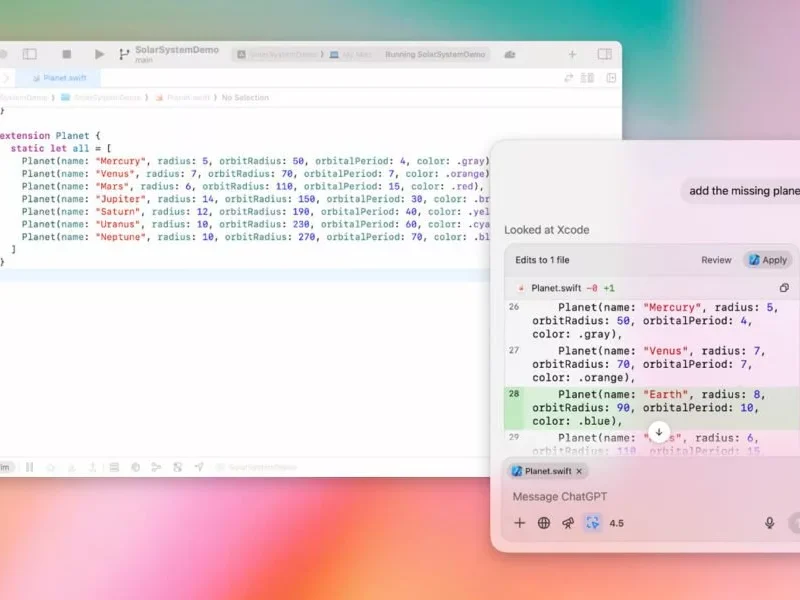Stop the running SolarSystemDemo app
Viewport: 800px width, 600px height.
(67, 54)
